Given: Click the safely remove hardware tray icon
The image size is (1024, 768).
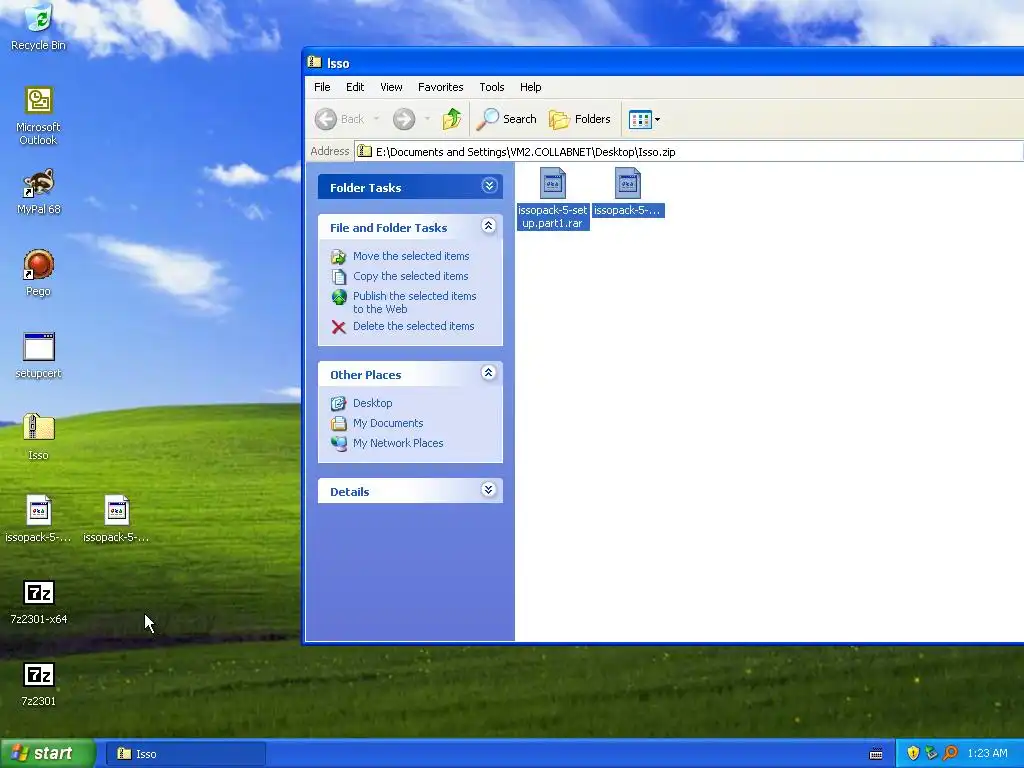Looking at the screenshot, I should tap(931, 753).
